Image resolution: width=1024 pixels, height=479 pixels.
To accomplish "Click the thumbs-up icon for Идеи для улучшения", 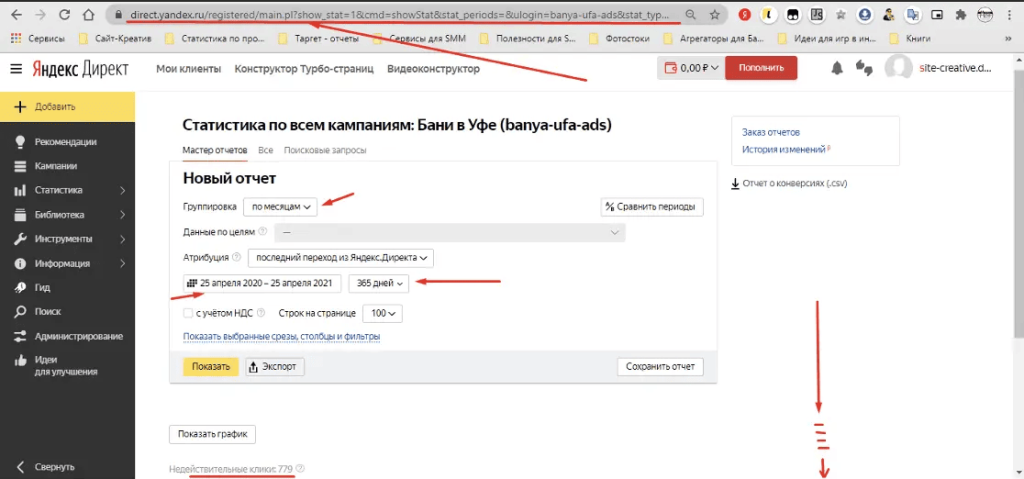I will (20, 360).
